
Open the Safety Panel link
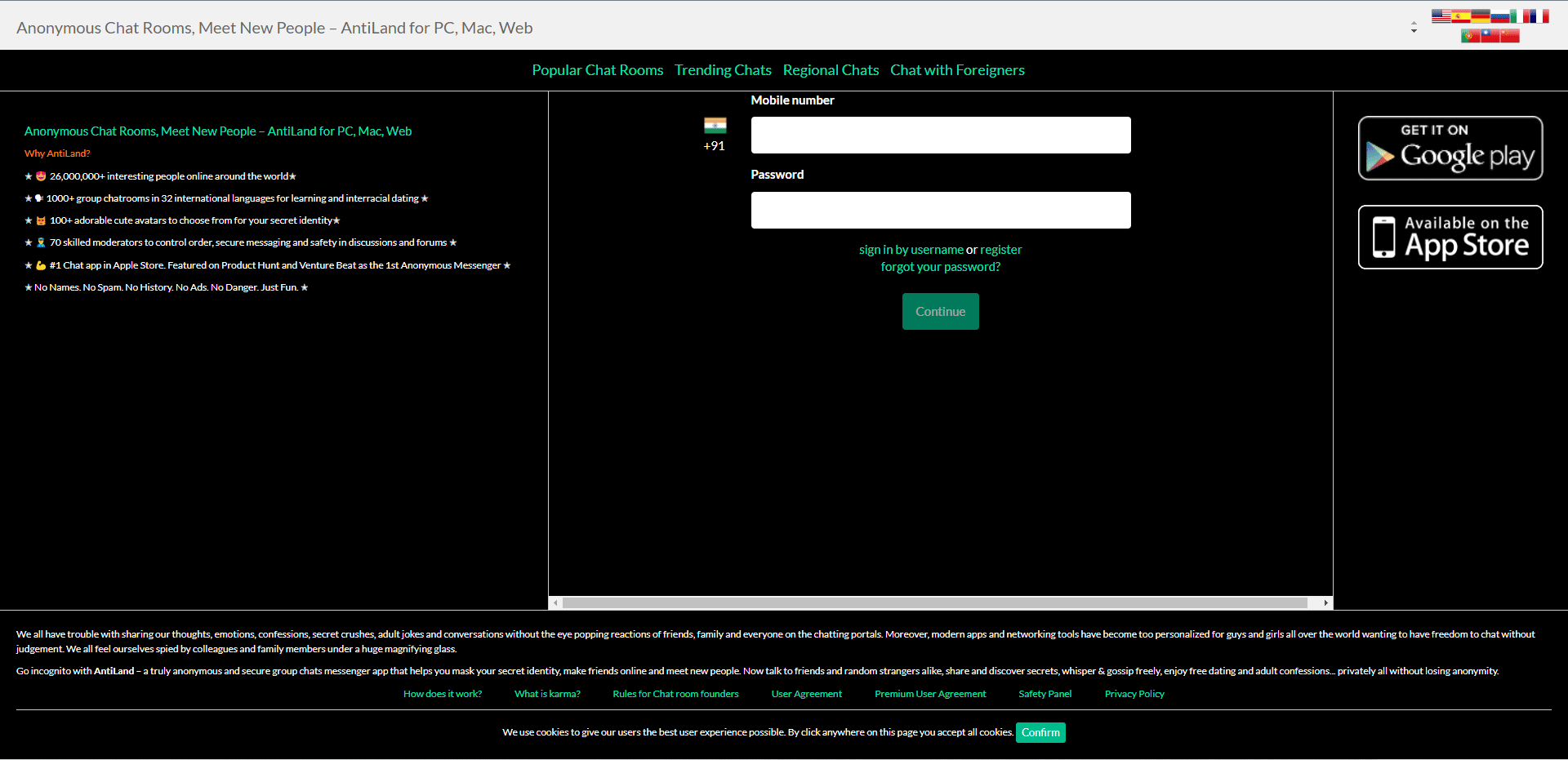pos(1045,694)
